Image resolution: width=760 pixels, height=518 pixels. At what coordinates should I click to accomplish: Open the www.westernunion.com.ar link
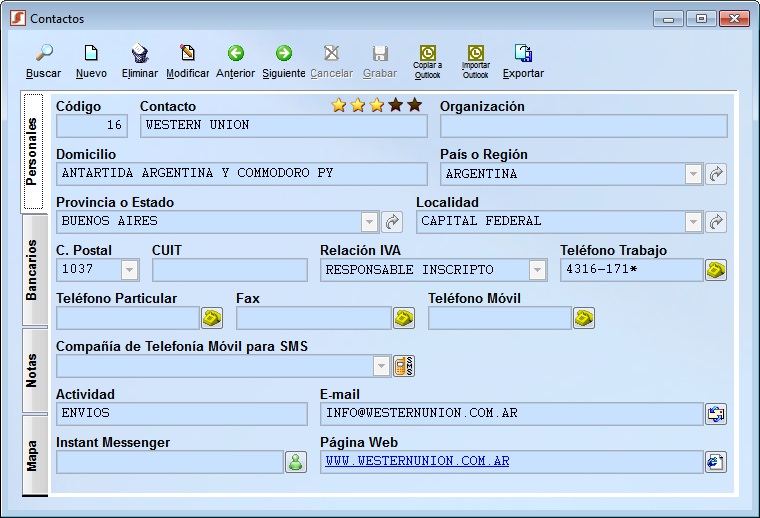point(417,461)
